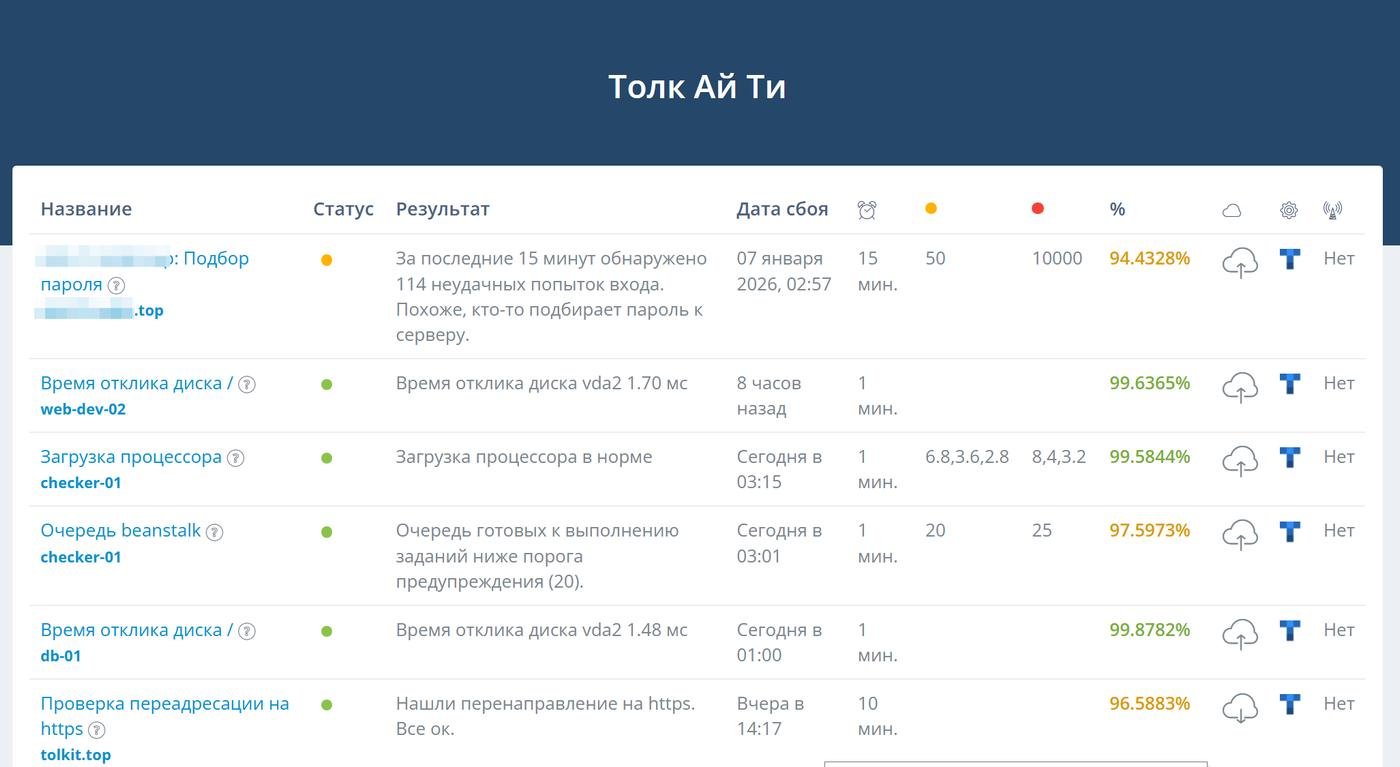Click the alarm clock column header icon
This screenshot has height=767, width=1400.
(x=866, y=209)
